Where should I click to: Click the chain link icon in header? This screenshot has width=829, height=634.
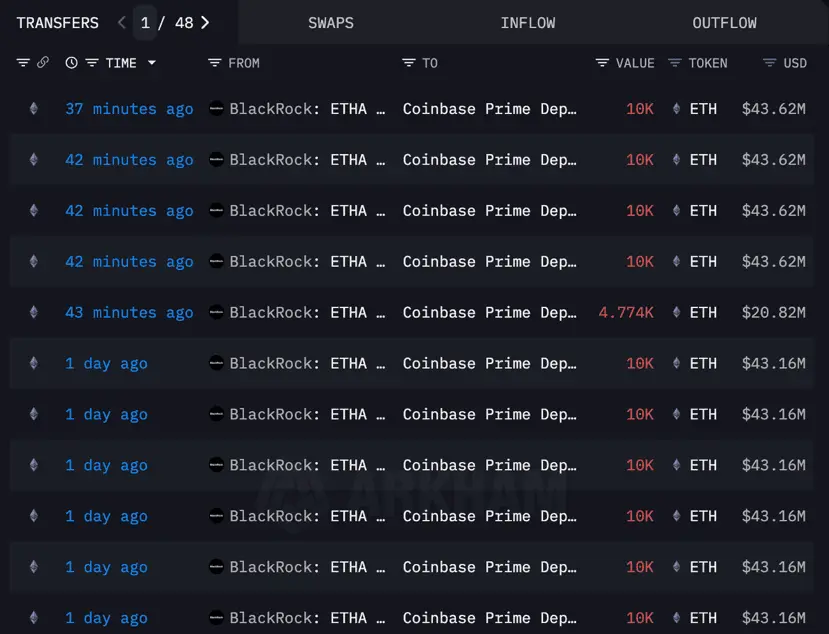point(43,62)
